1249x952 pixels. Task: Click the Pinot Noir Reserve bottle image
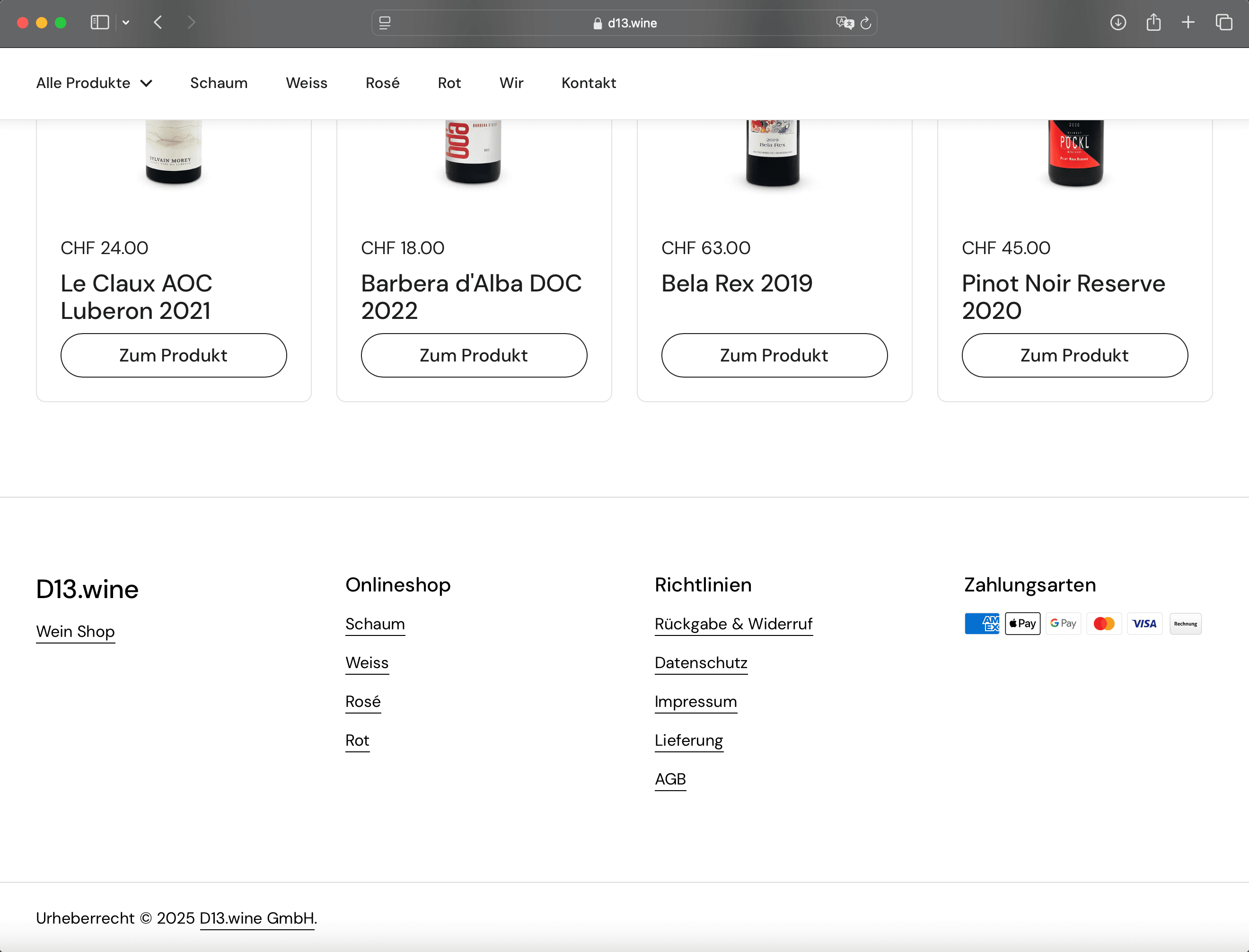(x=1074, y=152)
